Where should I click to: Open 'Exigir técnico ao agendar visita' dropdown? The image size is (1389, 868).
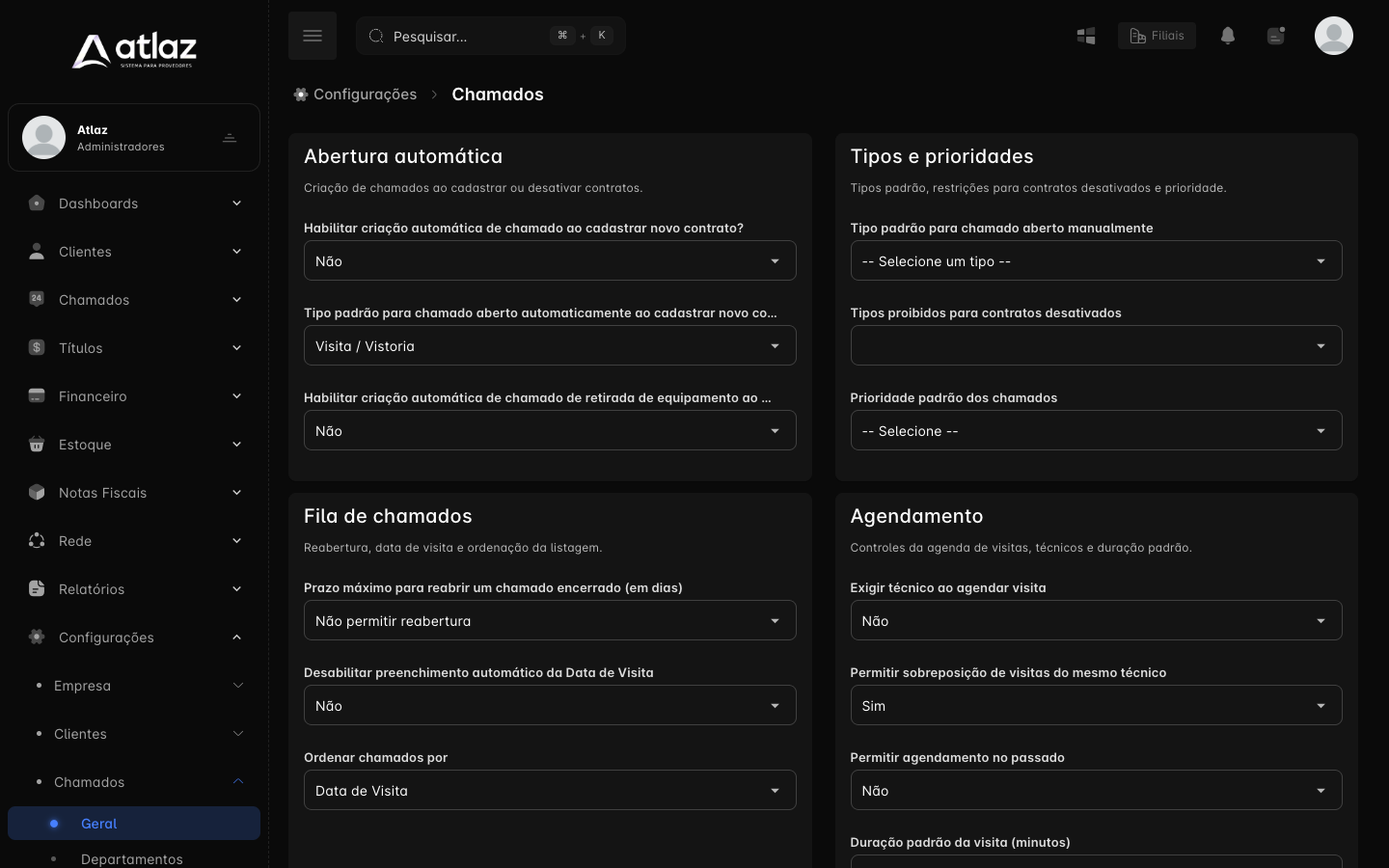coord(1096,620)
